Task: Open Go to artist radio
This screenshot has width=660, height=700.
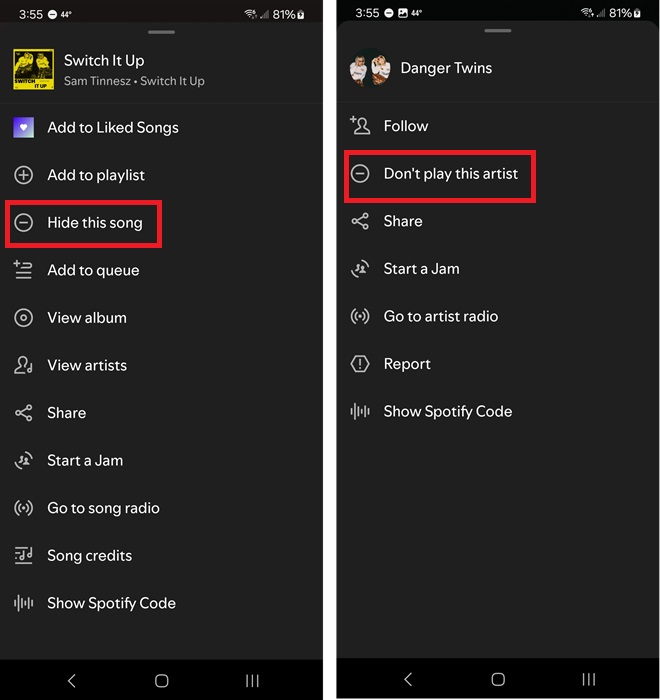Action: [x=441, y=316]
